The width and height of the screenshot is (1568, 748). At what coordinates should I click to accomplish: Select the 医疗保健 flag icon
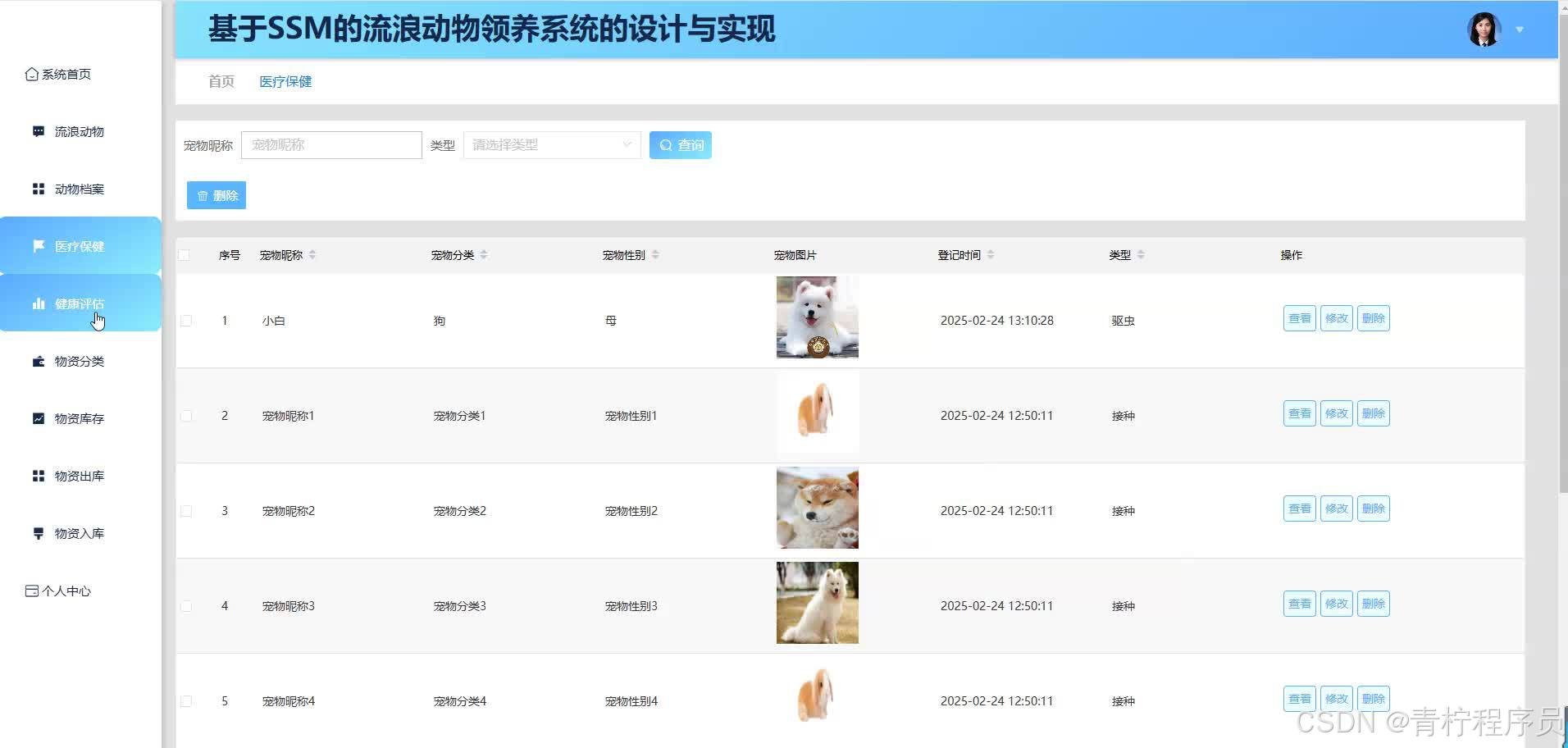coord(39,246)
